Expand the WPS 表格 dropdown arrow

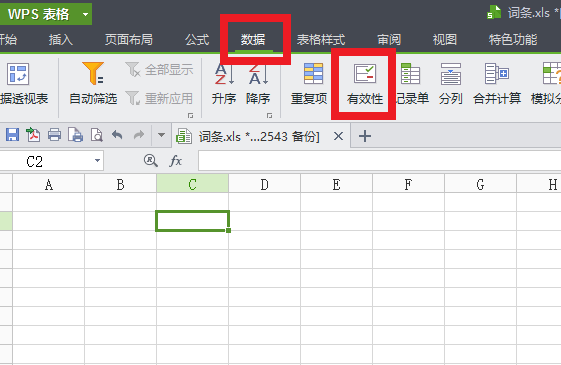pyautogui.click(x=85, y=15)
